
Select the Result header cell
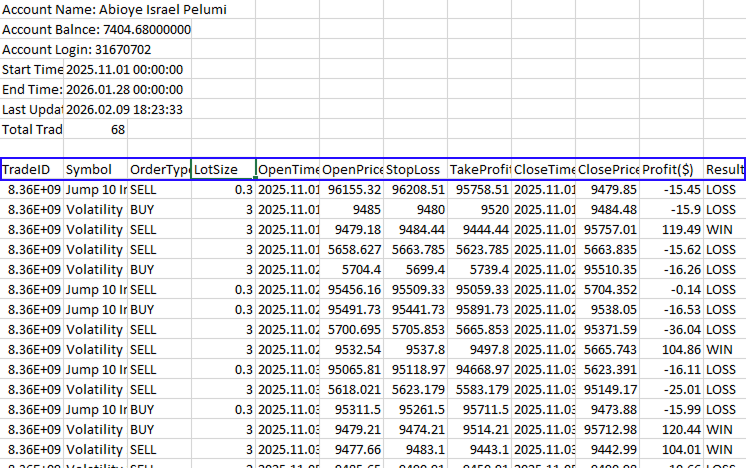coord(724,169)
